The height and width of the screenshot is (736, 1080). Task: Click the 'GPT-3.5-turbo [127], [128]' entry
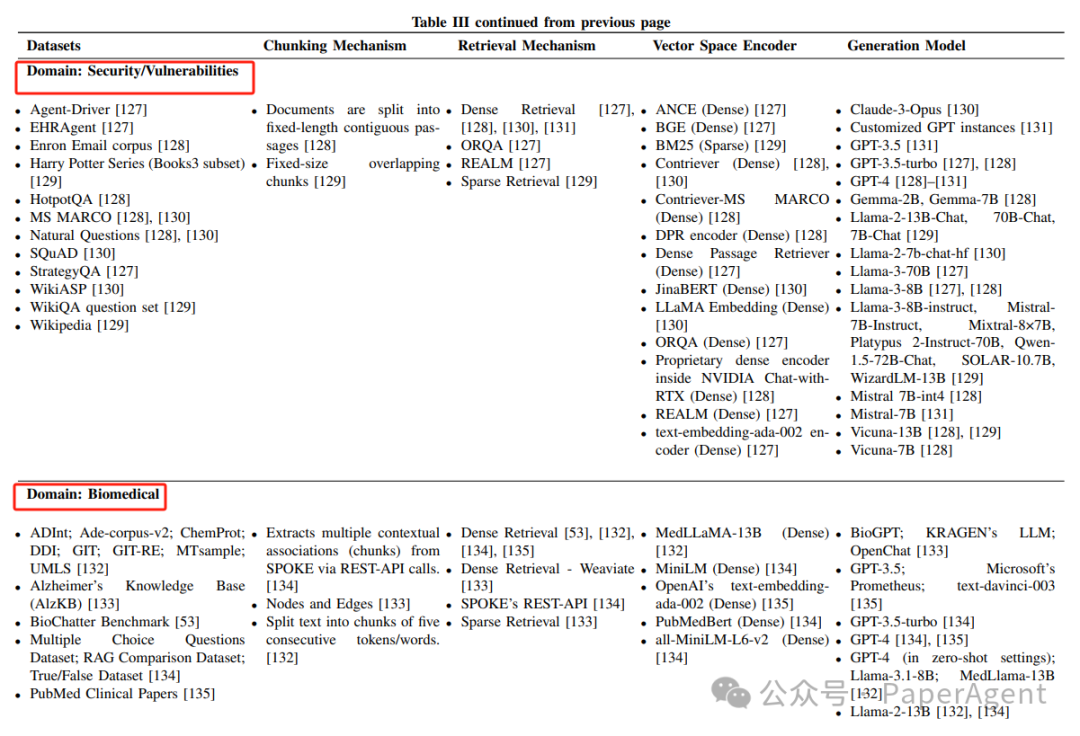coord(933,163)
